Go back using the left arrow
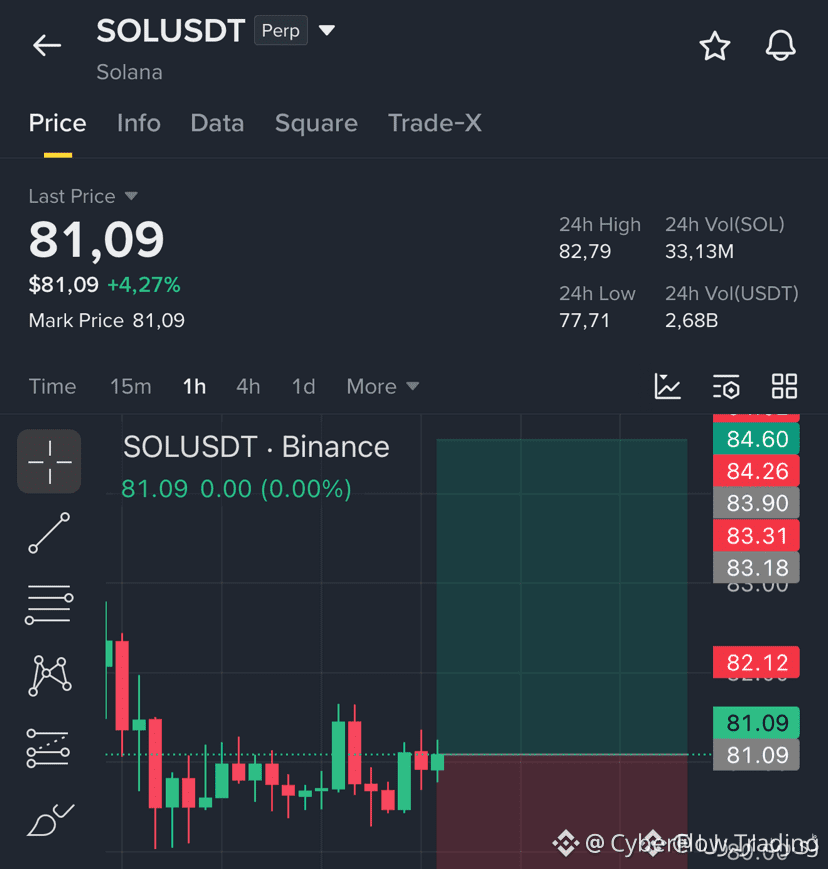Image resolution: width=828 pixels, height=869 pixels. (x=47, y=45)
